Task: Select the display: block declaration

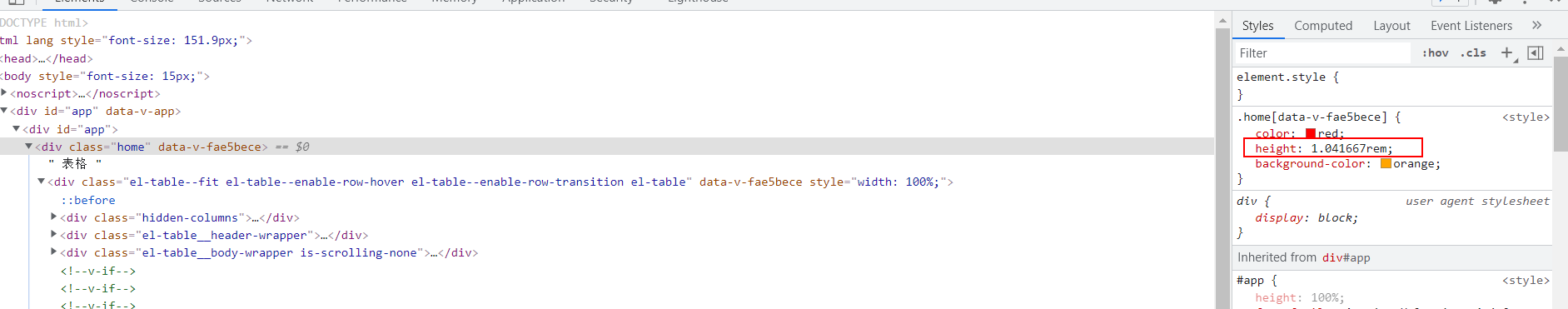Action: [x=1307, y=217]
